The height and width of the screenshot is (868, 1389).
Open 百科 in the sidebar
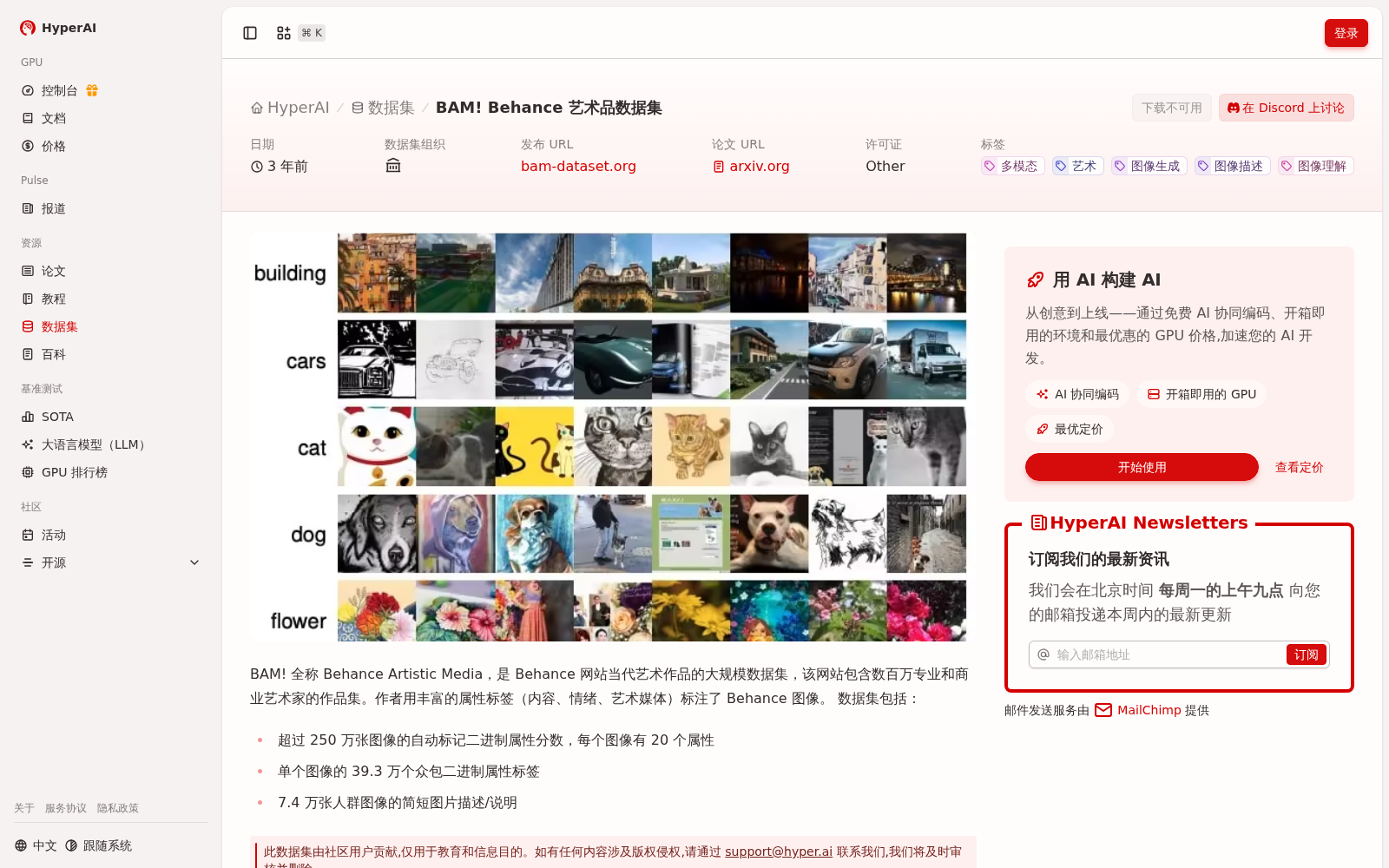pyautogui.click(x=111, y=354)
